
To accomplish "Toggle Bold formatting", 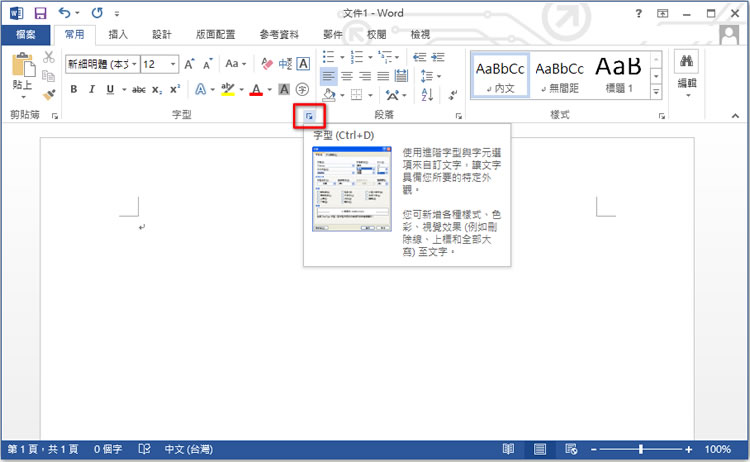I will 74,89.
